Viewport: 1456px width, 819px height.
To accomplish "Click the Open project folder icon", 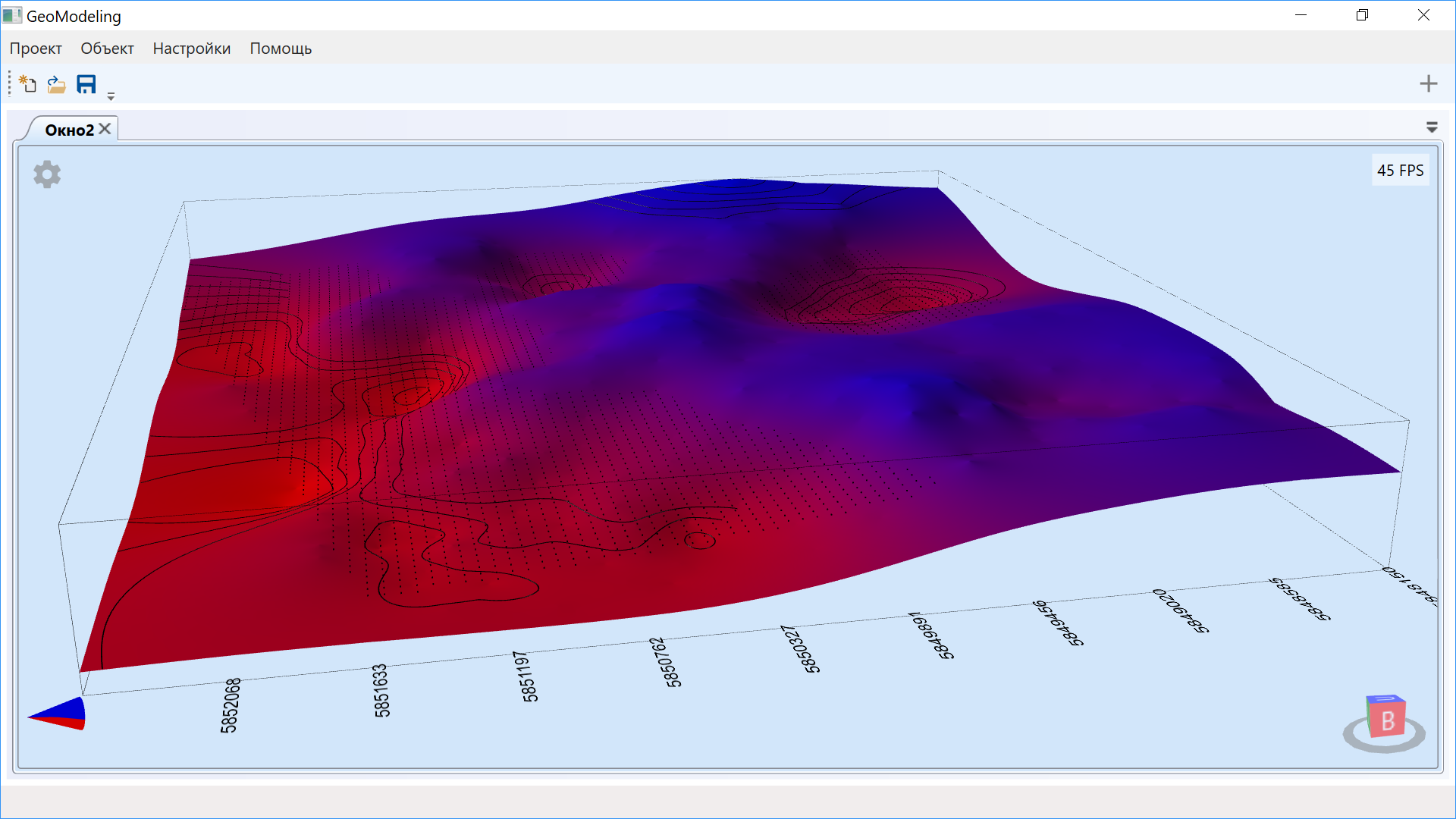I will [56, 84].
